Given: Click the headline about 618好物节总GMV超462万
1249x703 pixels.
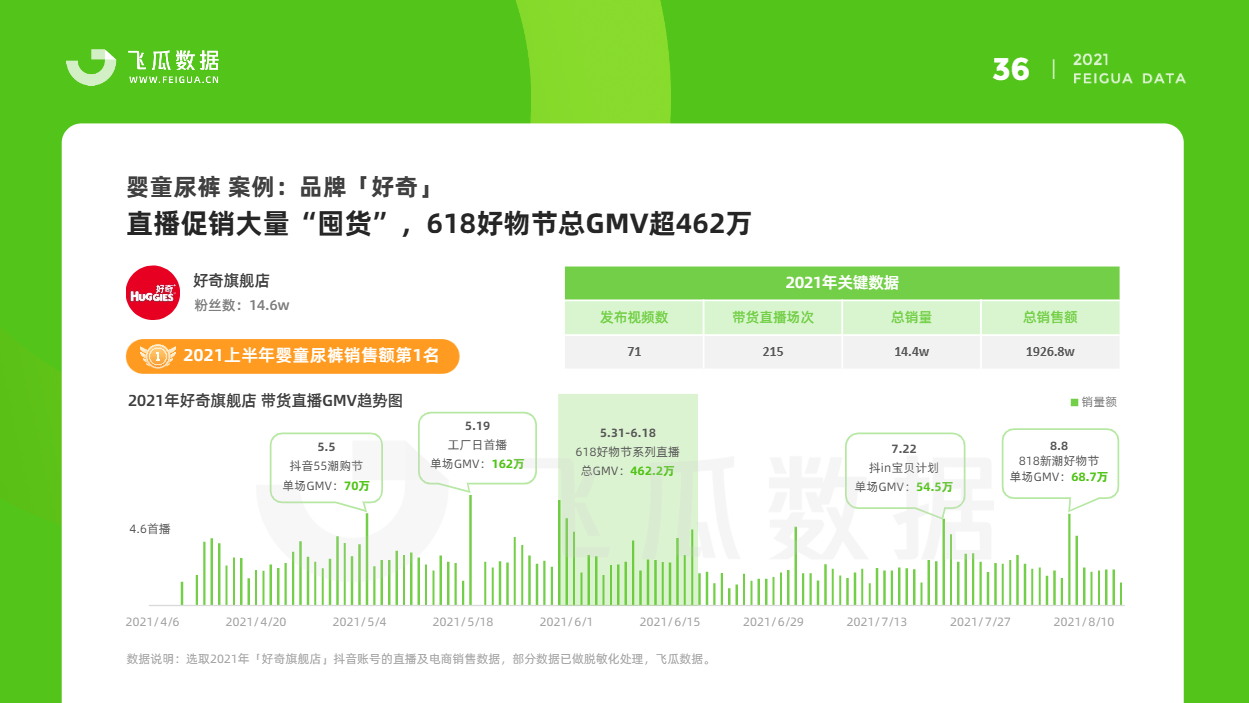Looking at the screenshot, I should [438, 223].
